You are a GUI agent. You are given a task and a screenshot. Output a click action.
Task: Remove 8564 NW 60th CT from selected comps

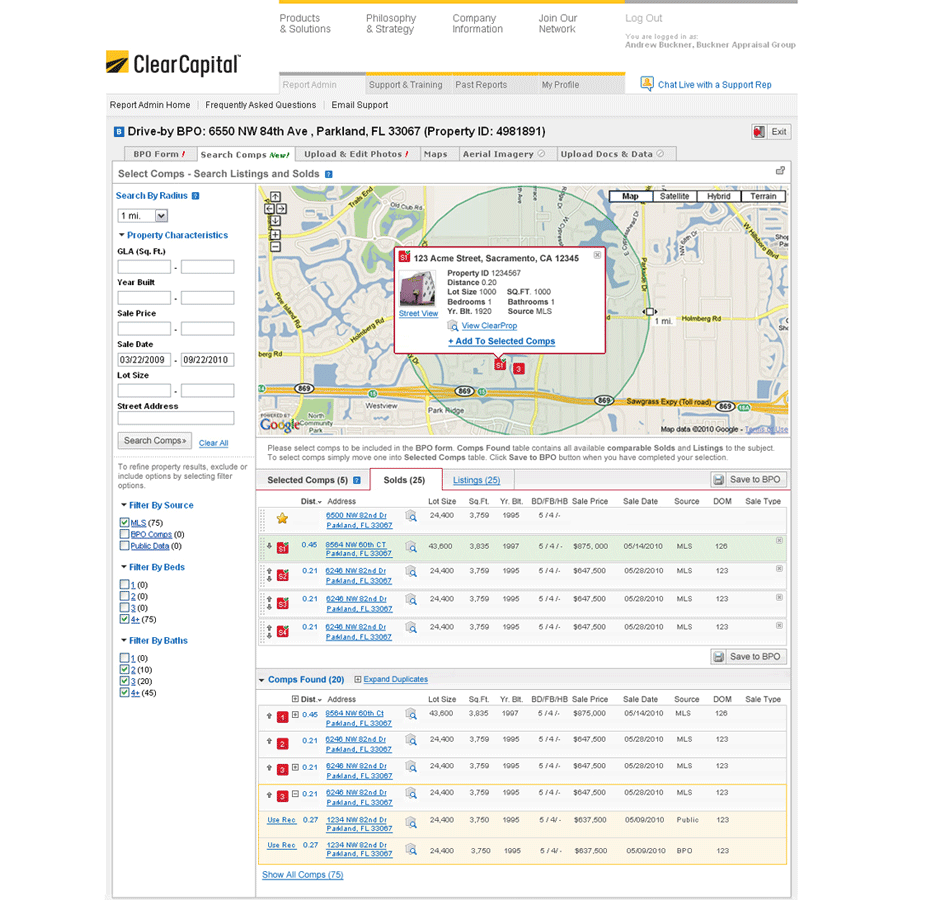(x=779, y=540)
